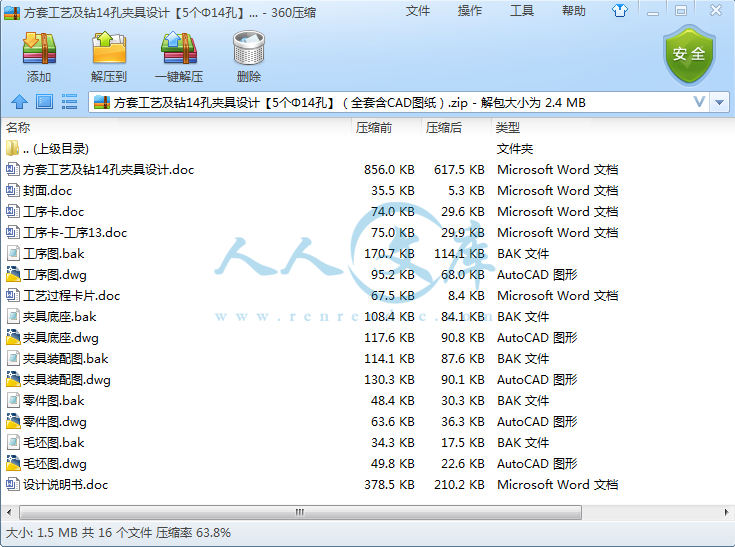Click AutoCAD icon of 零件图.dwg
This screenshot has height=547, width=735.
[13, 421]
